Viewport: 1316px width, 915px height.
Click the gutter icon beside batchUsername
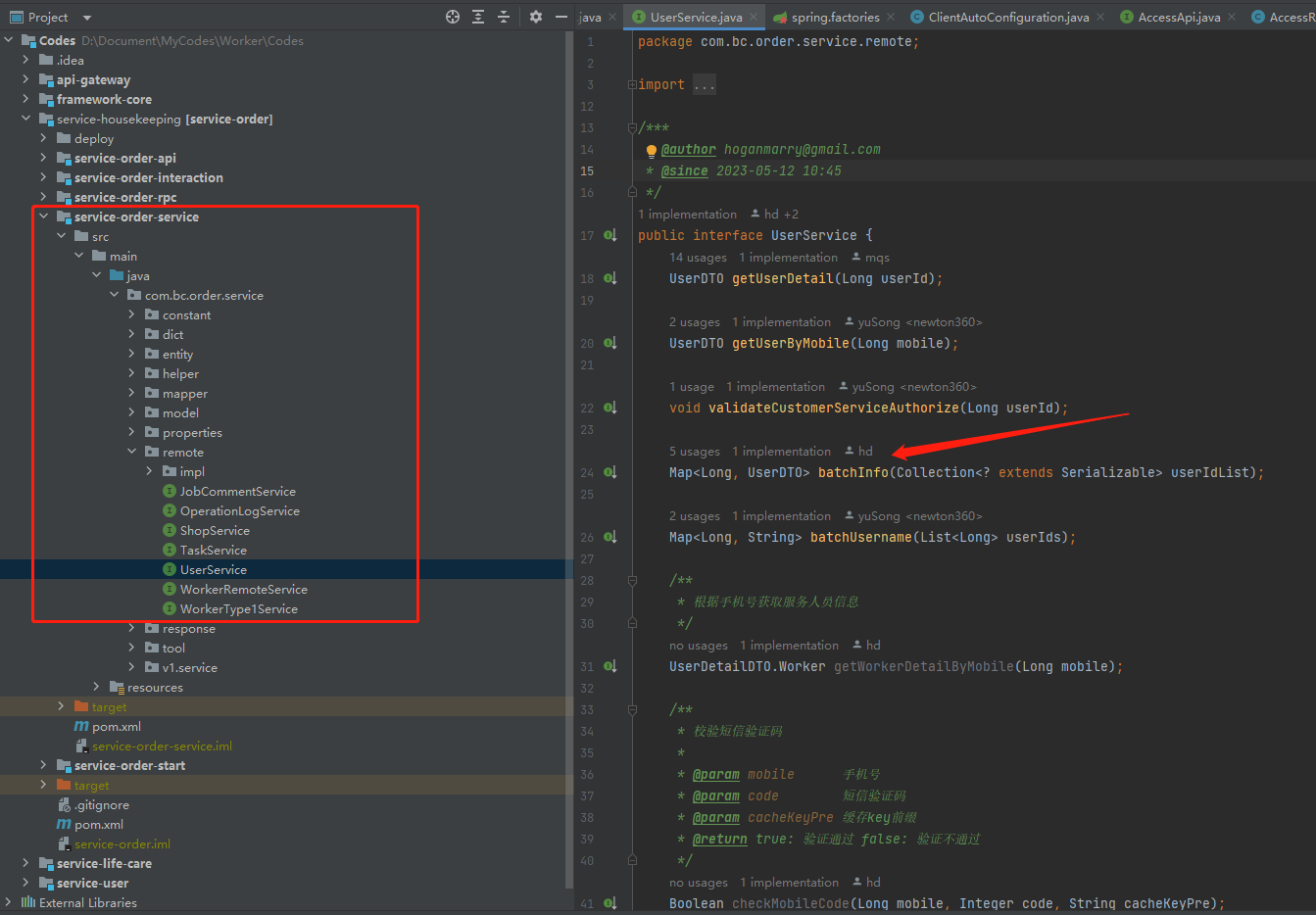click(609, 537)
